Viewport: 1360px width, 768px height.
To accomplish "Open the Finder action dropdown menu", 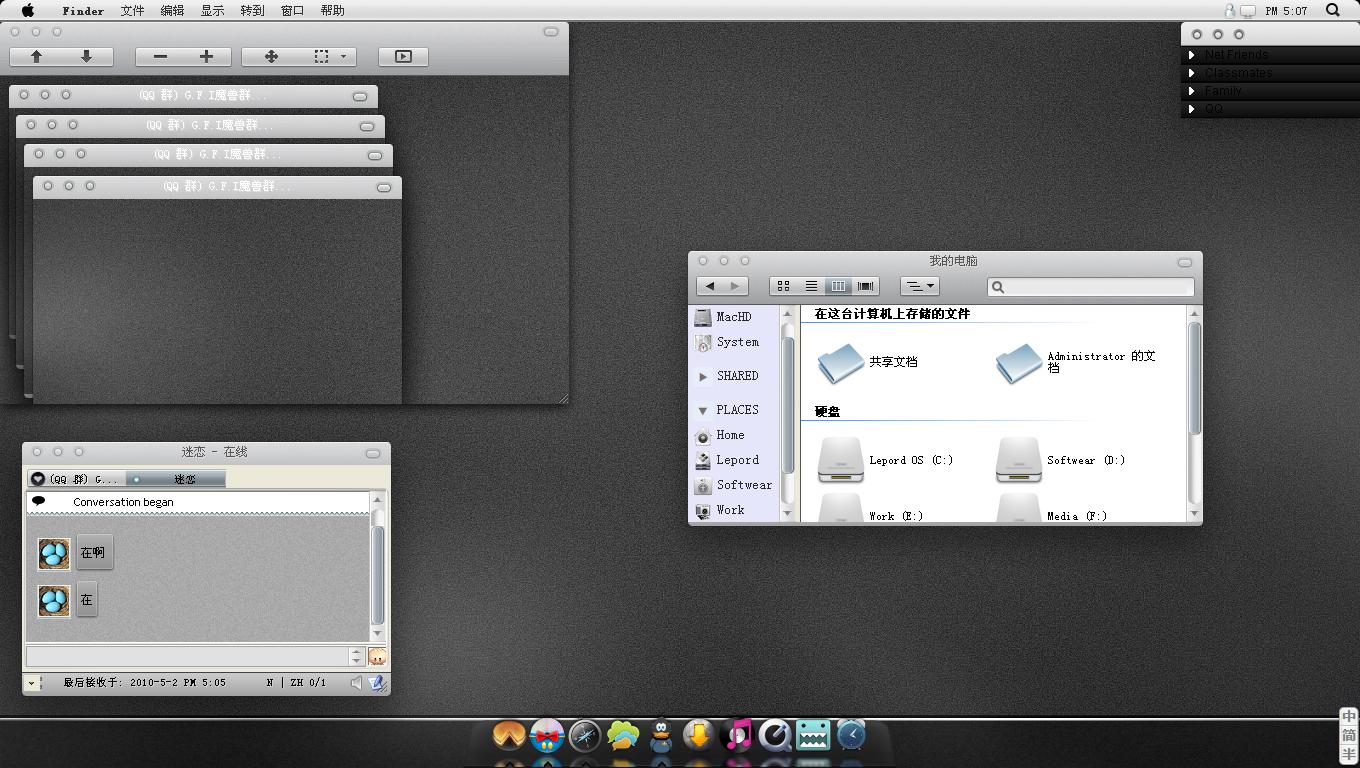I will (919, 286).
